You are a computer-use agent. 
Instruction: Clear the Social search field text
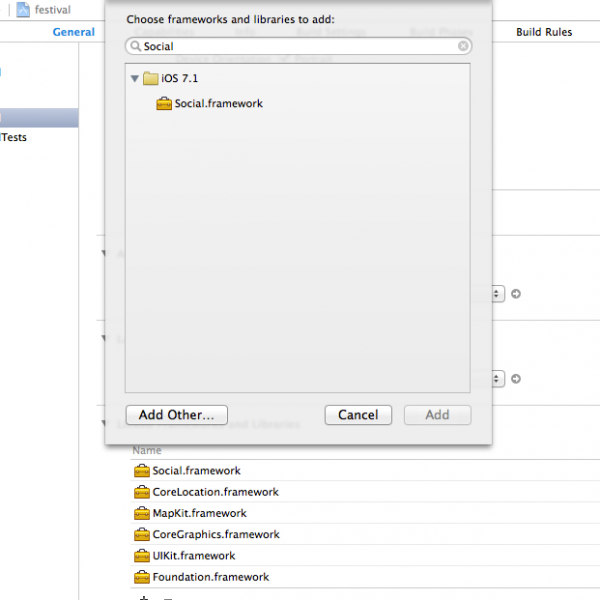coord(463,46)
